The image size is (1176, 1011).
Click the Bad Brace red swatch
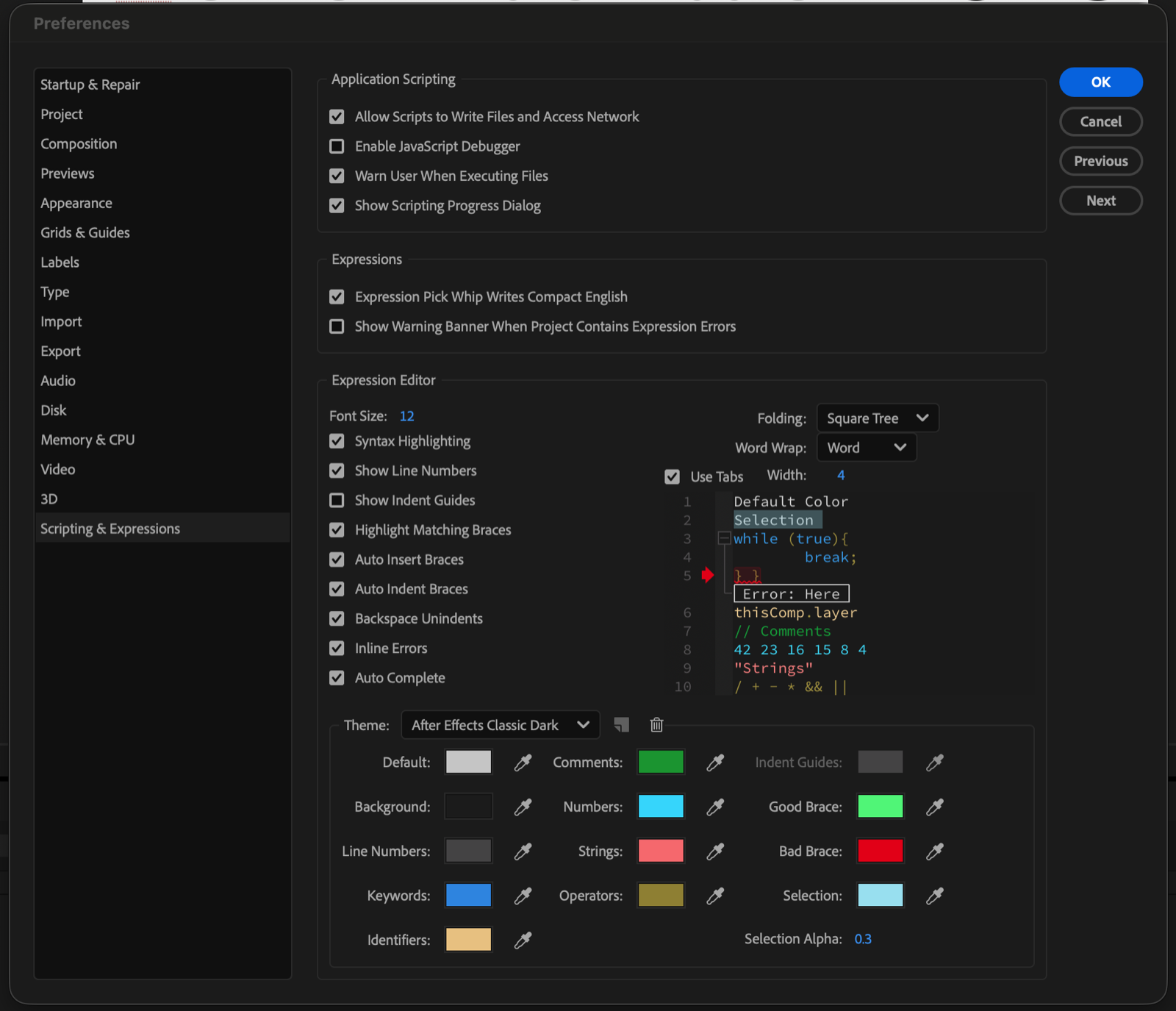[881, 851]
